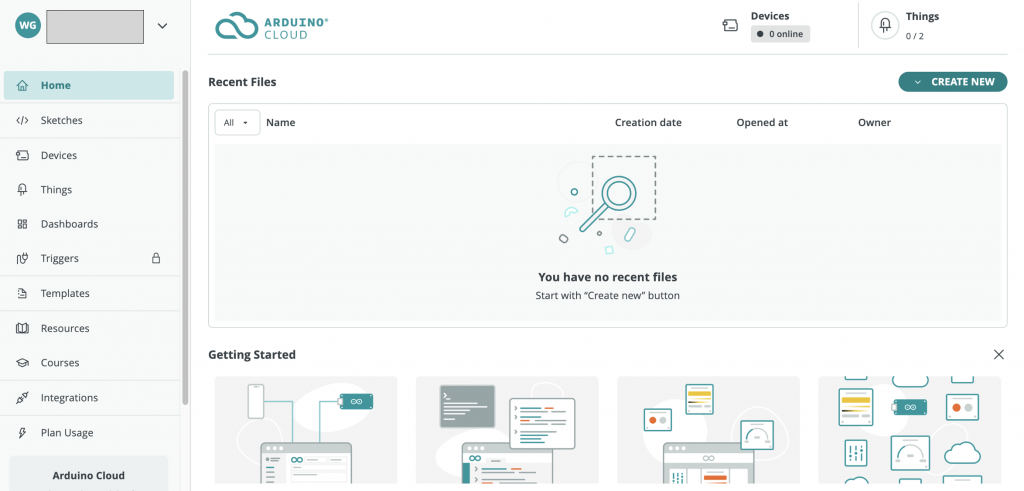Select the Things bell icon in sidebar
The height and width of the screenshot is (491, 1024).
(x=22, y=190)
